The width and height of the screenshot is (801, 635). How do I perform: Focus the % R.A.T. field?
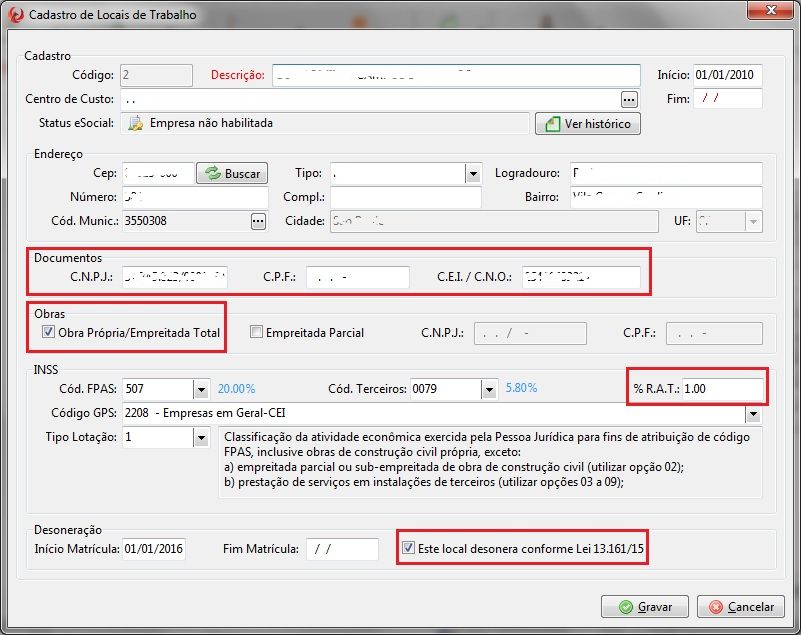[722, 389]
